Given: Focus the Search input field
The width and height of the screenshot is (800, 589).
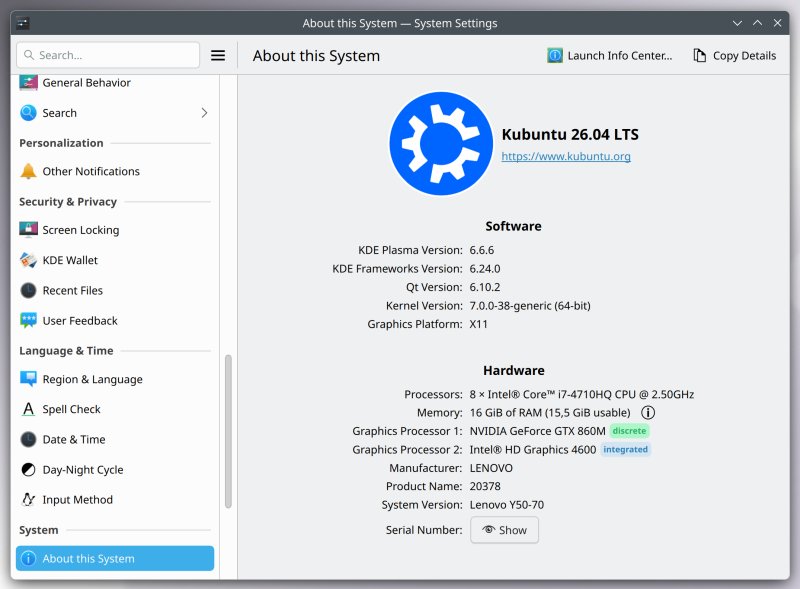Looking at the screenshot, I should click(x=108, y=55).
